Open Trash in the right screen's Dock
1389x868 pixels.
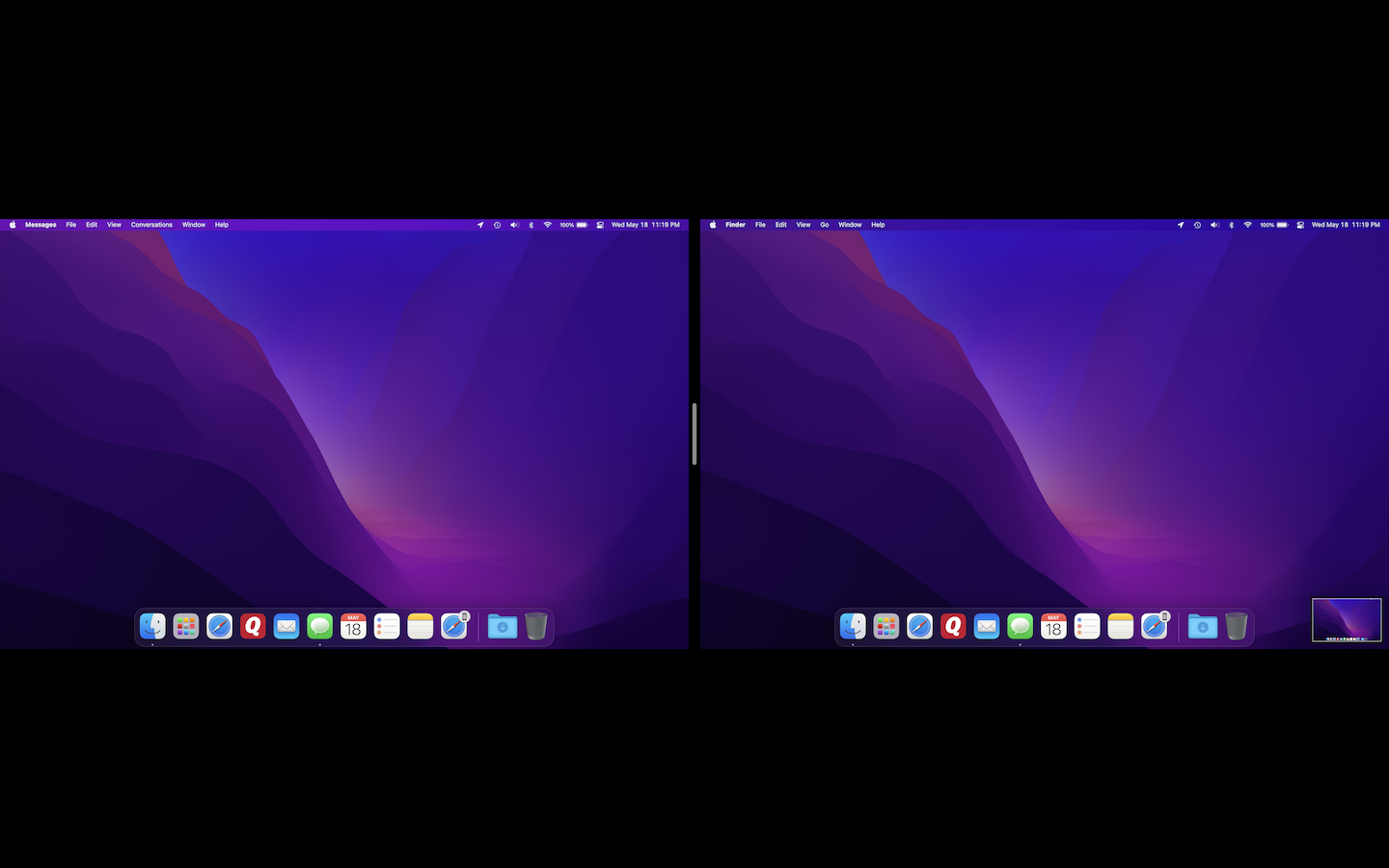1237,627
